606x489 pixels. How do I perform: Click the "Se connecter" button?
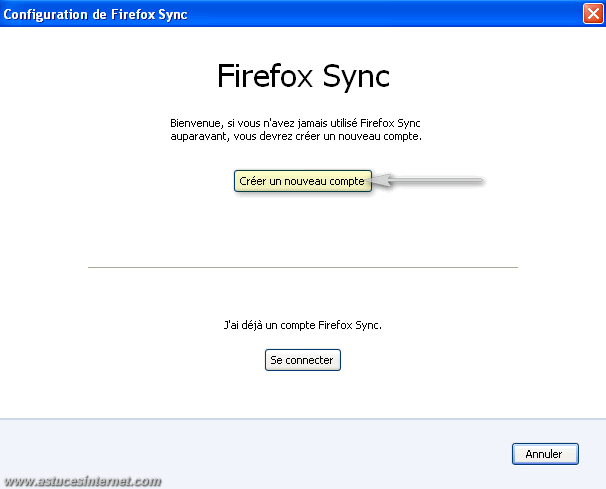[x=303, y=360]
